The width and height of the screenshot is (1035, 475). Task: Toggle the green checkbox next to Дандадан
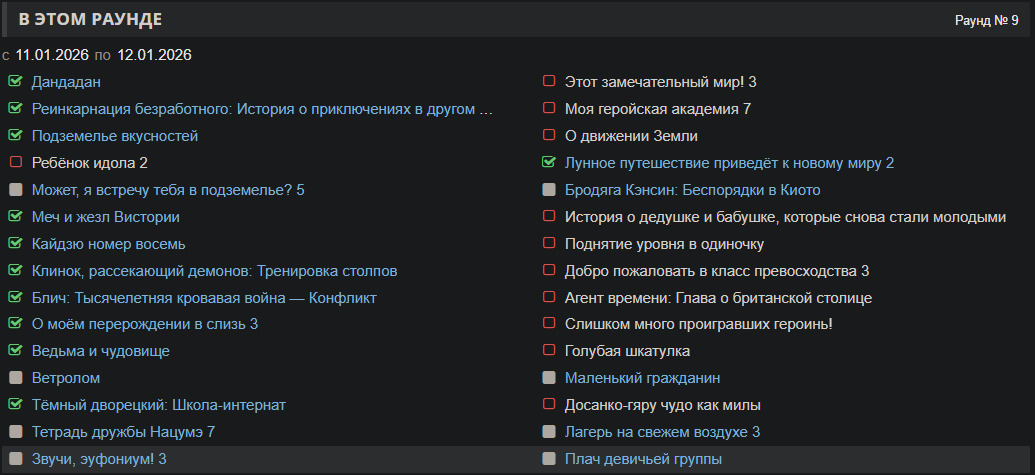point(15,81)
